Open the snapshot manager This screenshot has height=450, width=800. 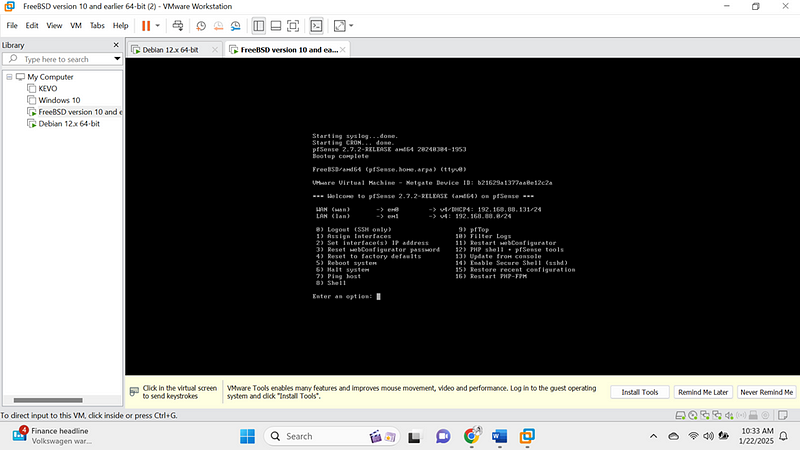click(235, 26)
